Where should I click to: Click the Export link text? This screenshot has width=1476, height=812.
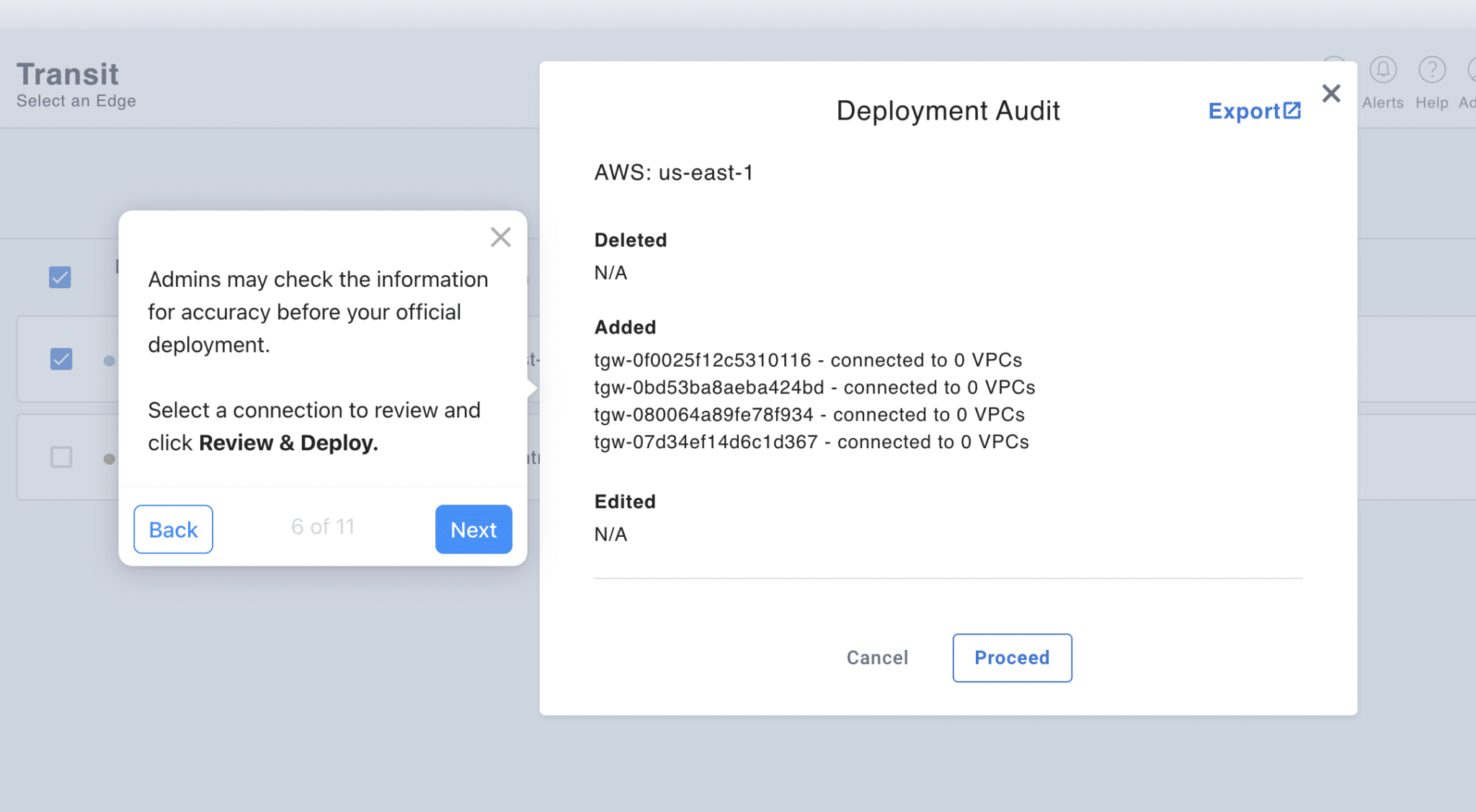pos(1243,111)
